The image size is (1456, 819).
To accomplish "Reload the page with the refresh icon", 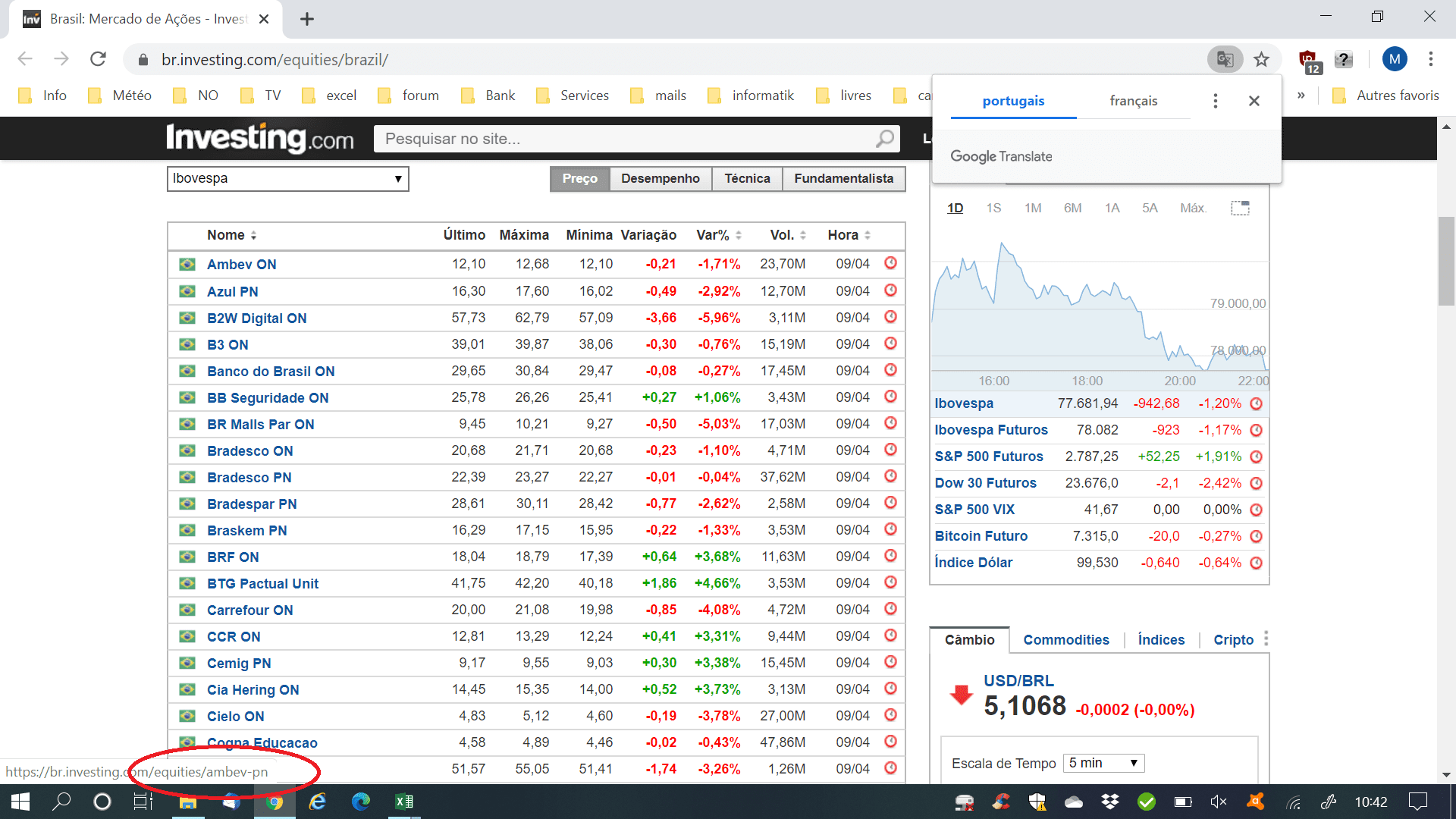I will point(98,59).
